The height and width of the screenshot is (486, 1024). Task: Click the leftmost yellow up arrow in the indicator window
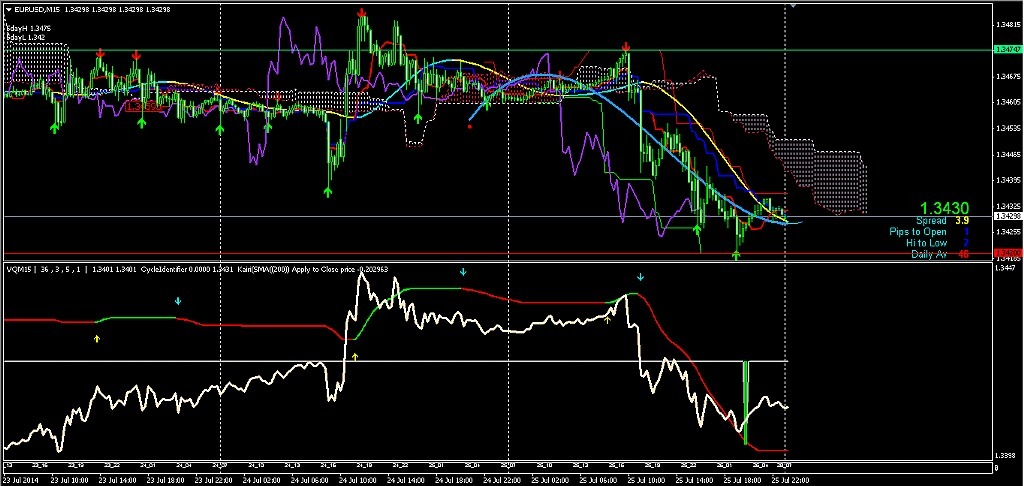(x=97, y=339)
